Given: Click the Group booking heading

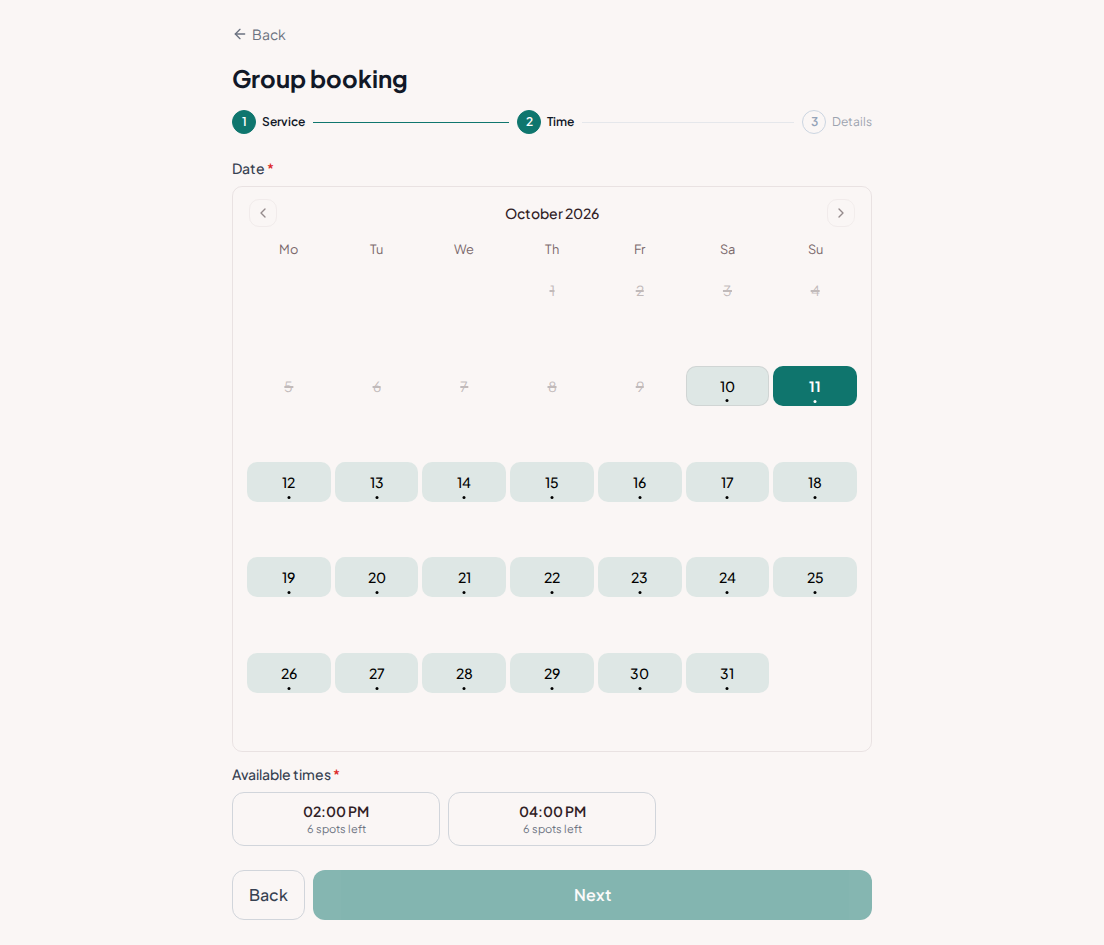Looking at the screenshot, I should pyautogui.click(x=320, y=80).
